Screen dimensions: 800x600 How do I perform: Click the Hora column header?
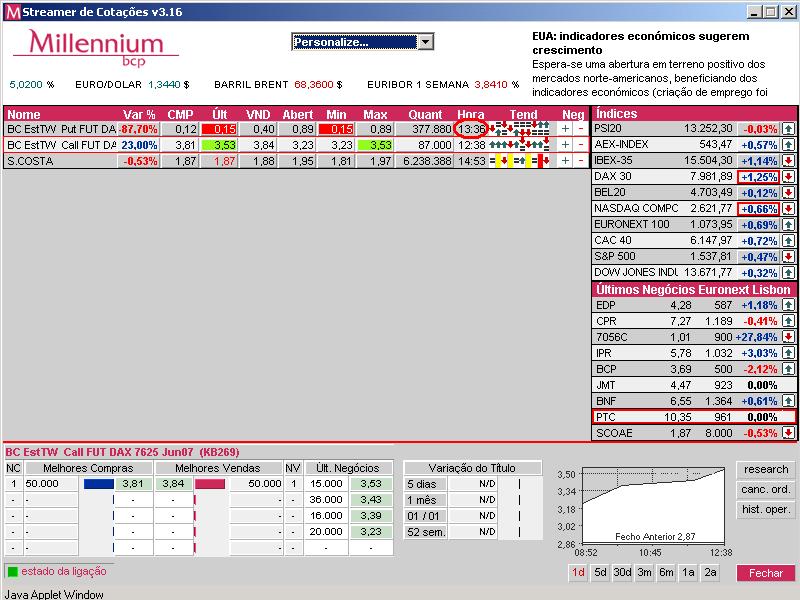pyautogui.click(x=470, y=114)
